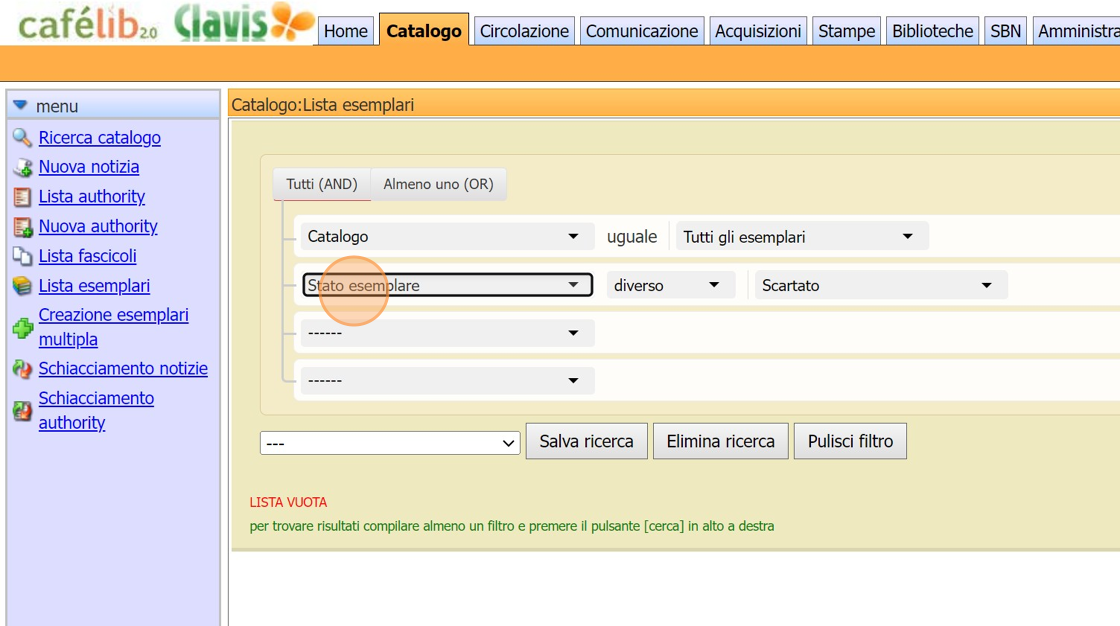1120x626 pixels.
Task: Click the Schiacciamento authority icon
Action: coord(22,411)
